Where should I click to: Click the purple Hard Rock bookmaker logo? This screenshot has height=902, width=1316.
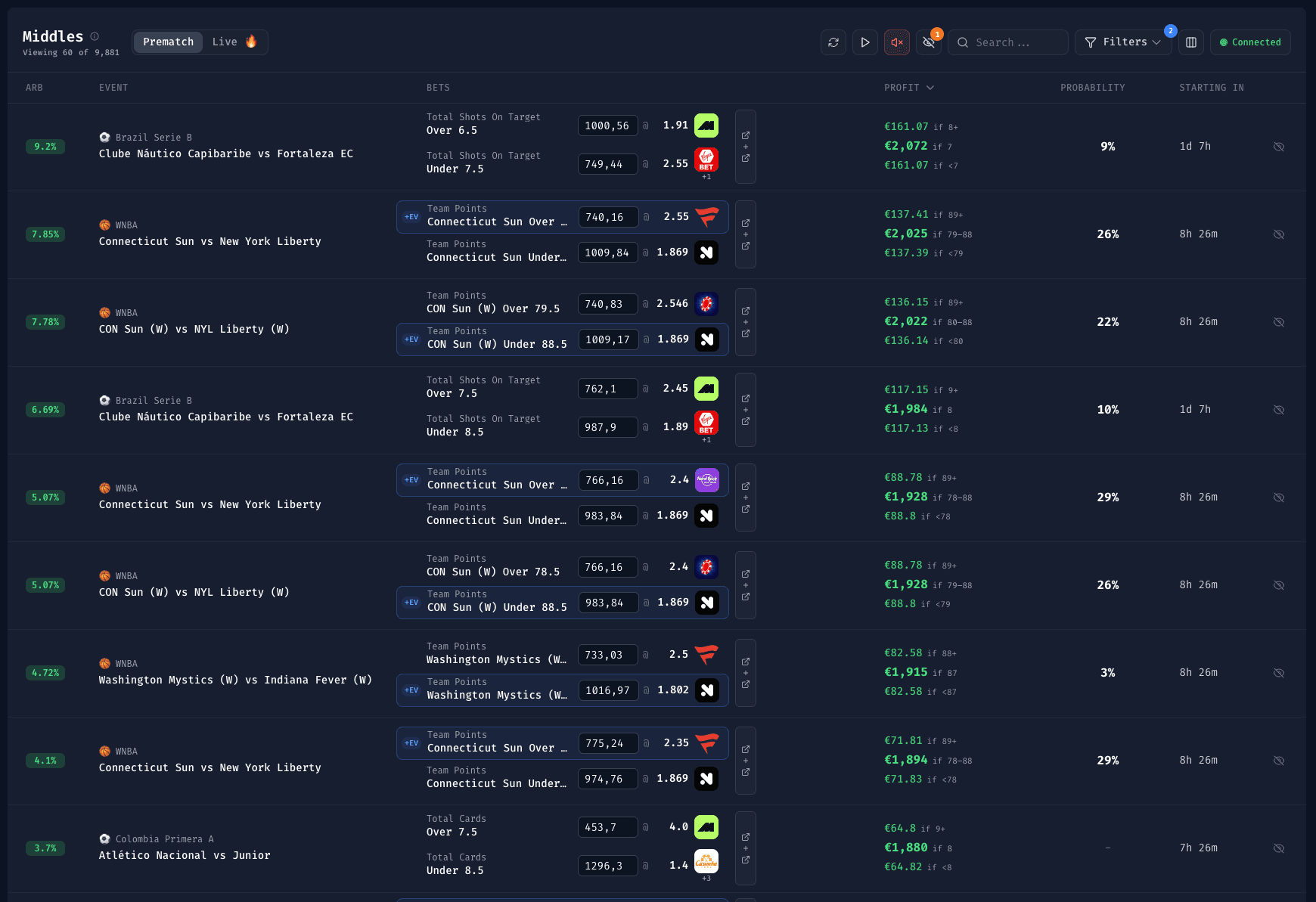click(707, 480)
